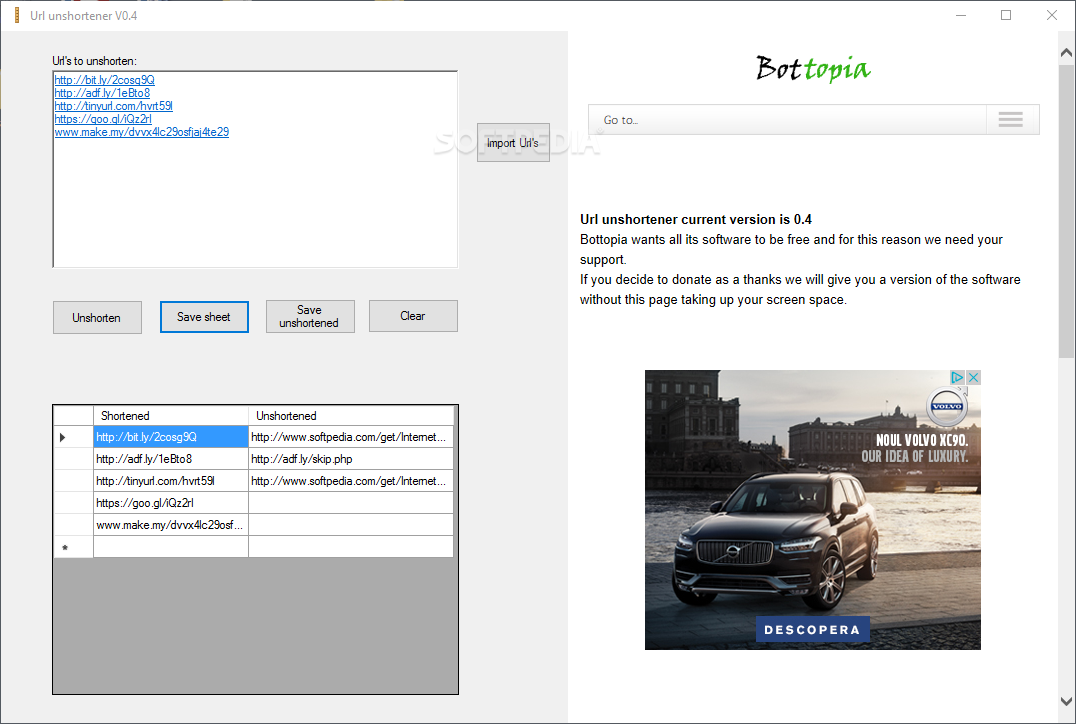1076x724 pixels.
Task: Select unshortened softpedia cell in bit.ly row
Action: 351,437
